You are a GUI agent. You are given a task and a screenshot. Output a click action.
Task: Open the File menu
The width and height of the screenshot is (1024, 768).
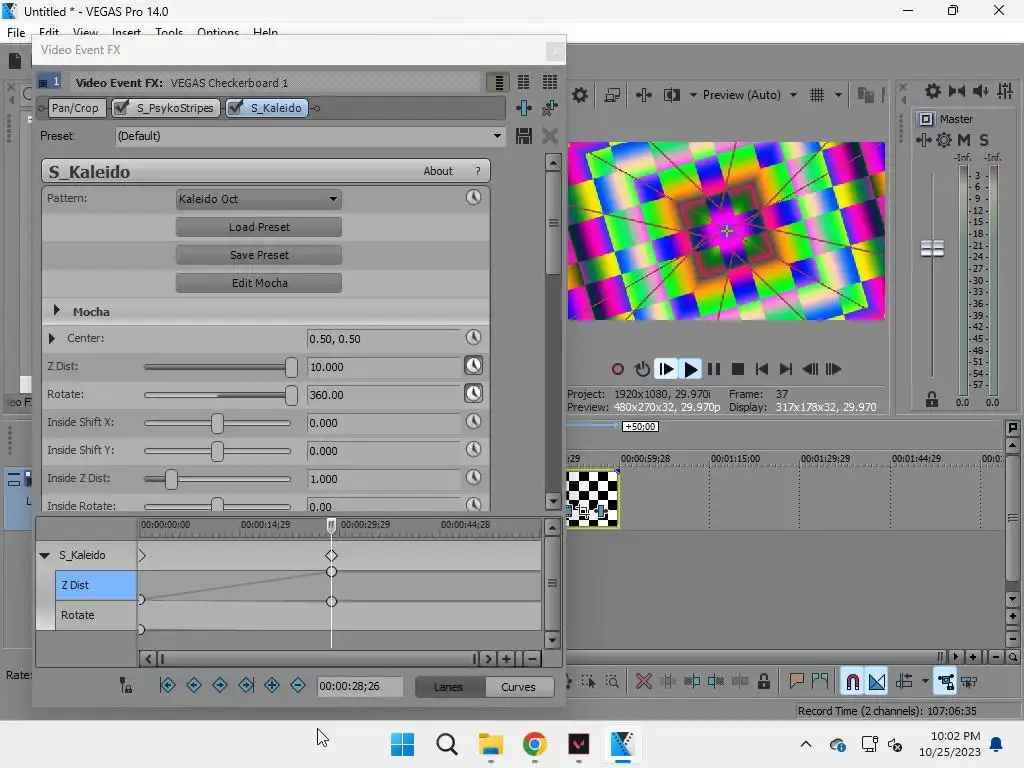click(x=16, y=33)
